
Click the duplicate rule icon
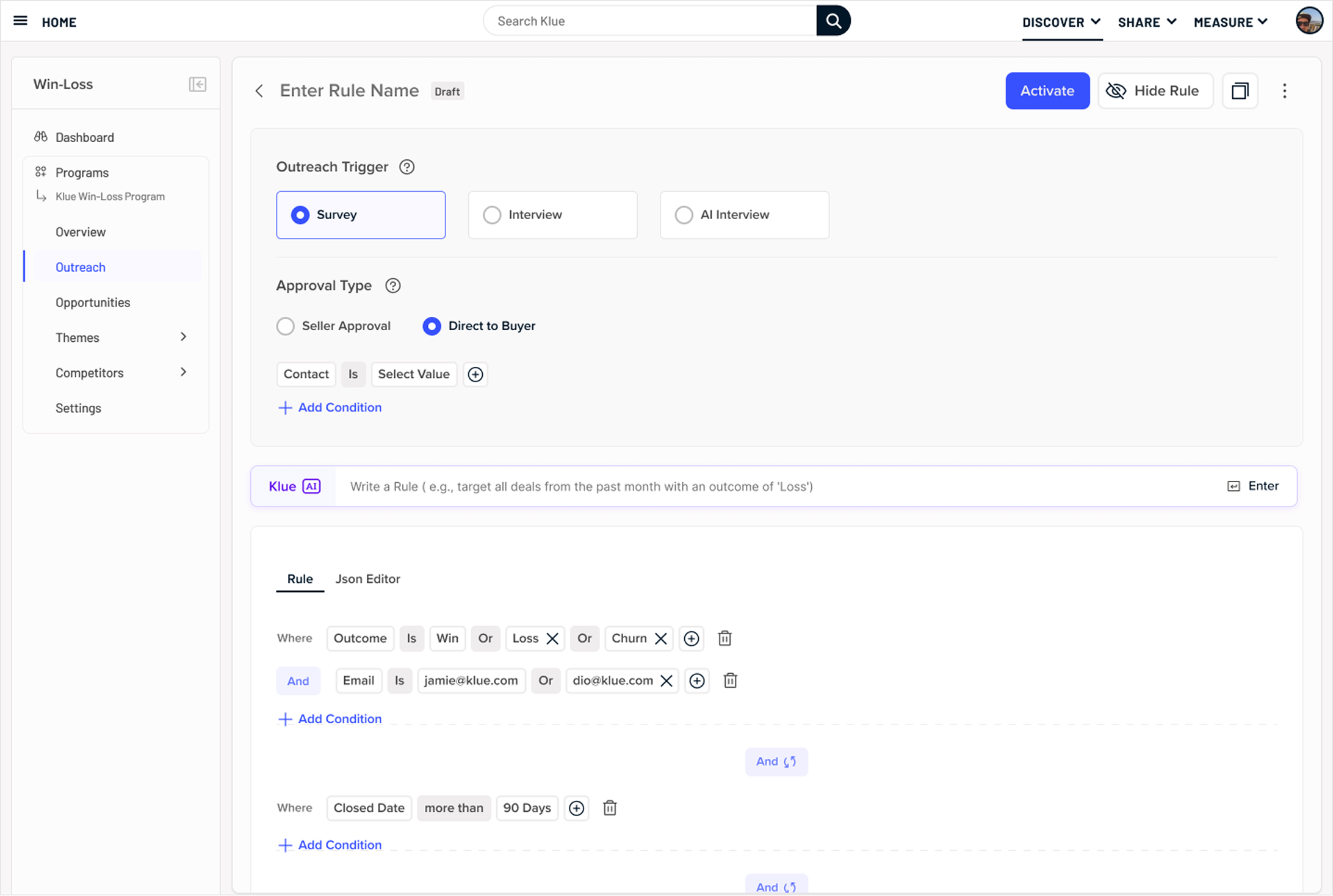coord(1240,91)
